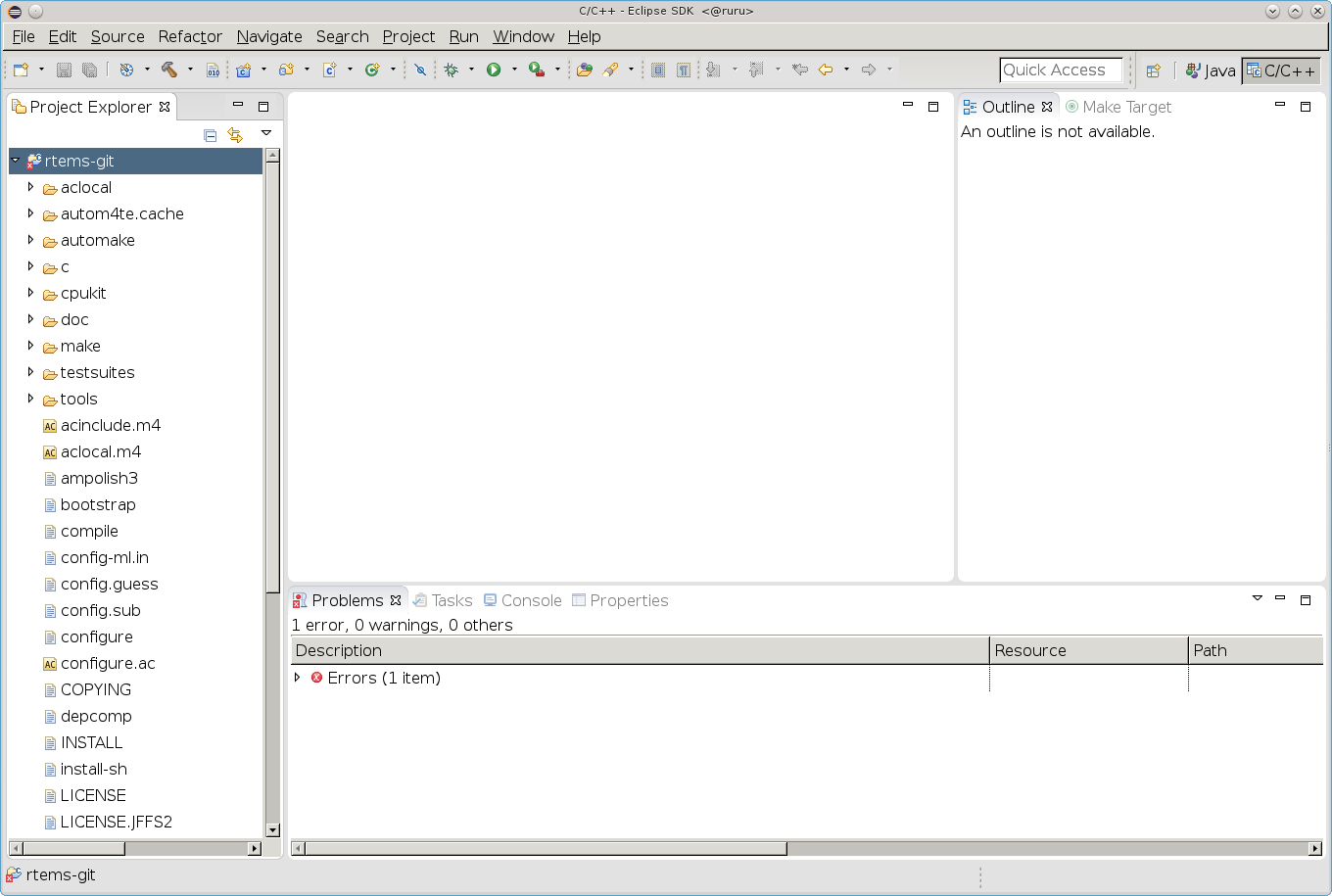Click the Build hammer icon
Viewport: 1332px width, 896px height.
[168, 70]
